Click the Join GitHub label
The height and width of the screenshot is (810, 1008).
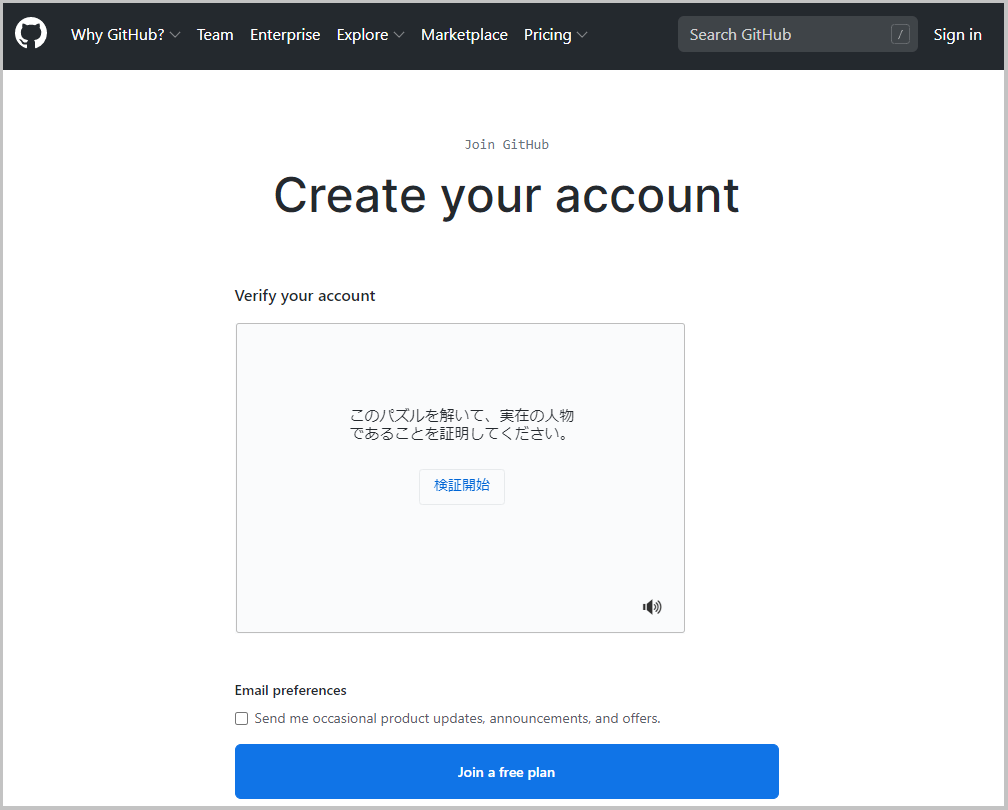click(x=506, y=144)
